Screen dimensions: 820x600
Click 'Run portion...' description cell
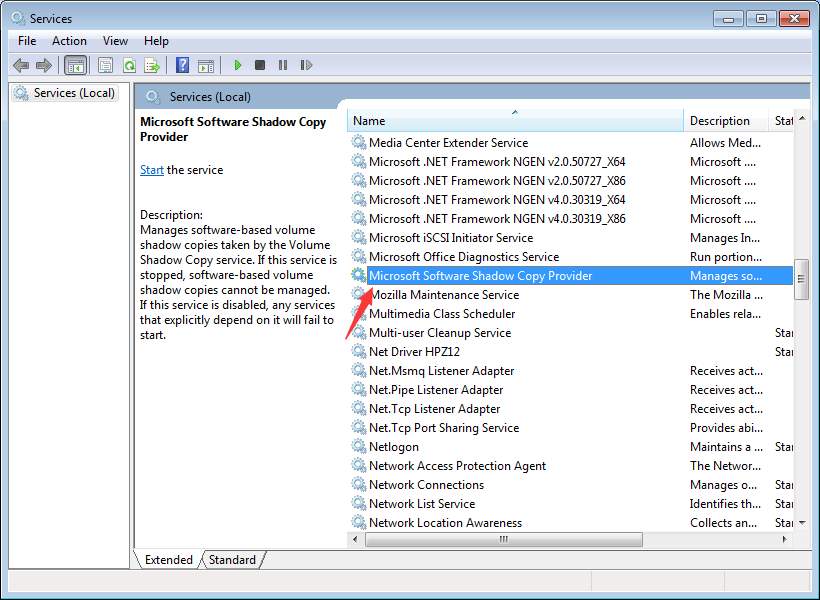coord(725,256)
